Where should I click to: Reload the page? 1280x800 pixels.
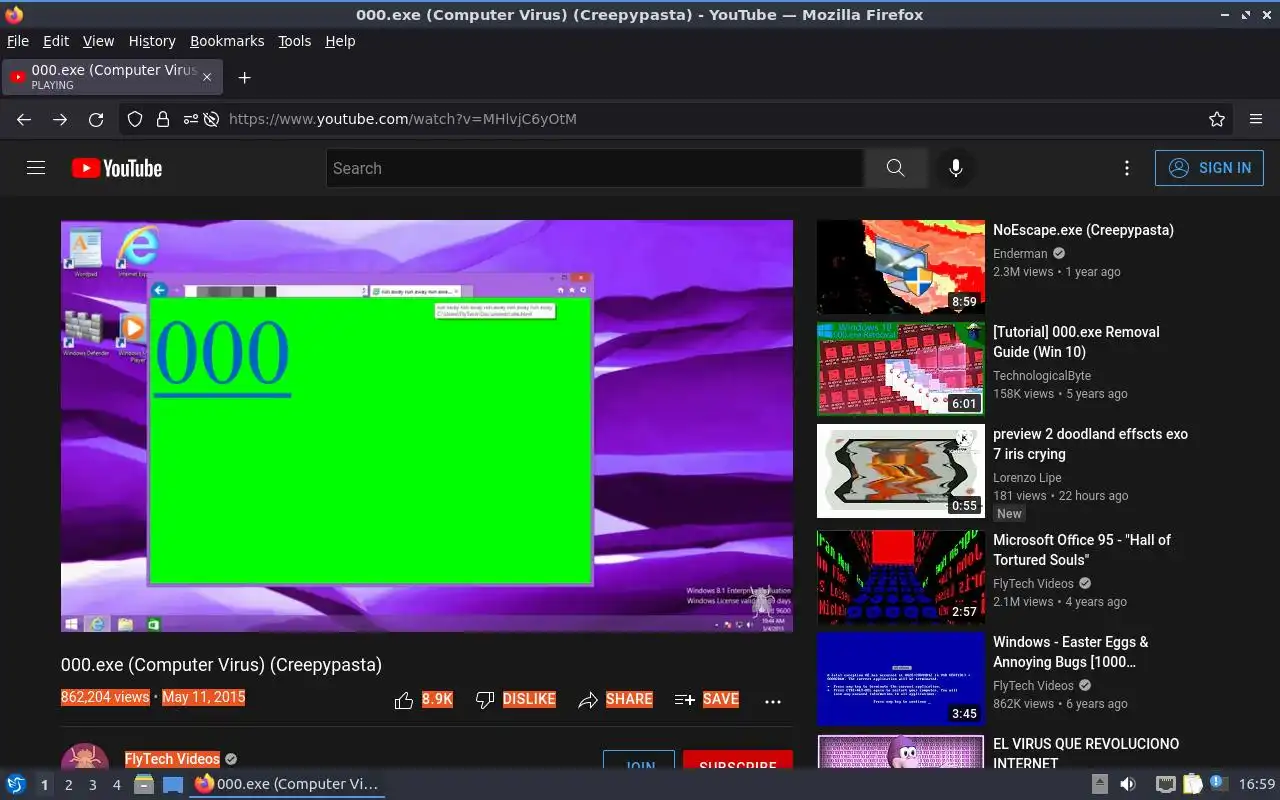(x=96, y=119)
